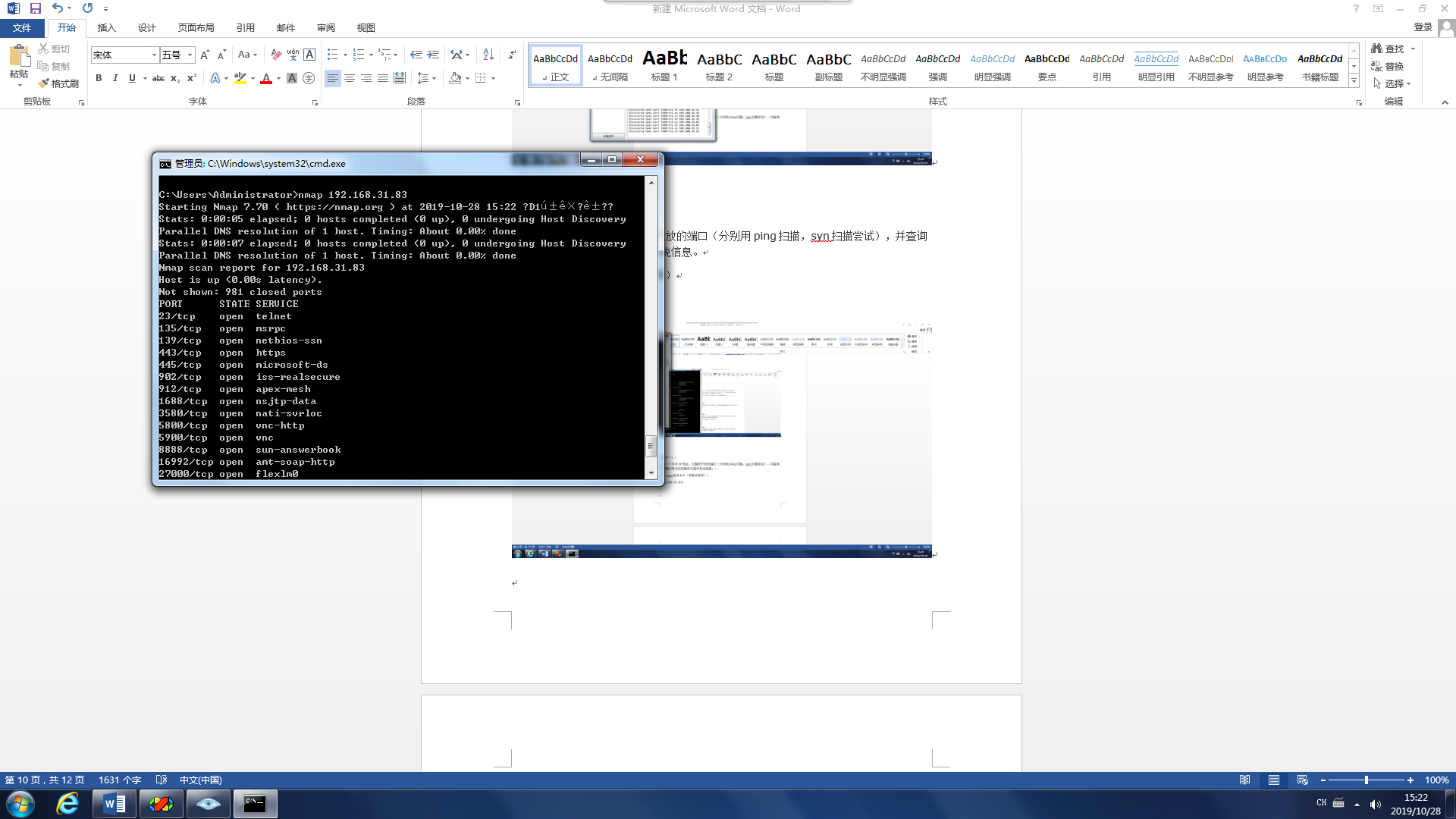Click the red font color swatch
The width and height of the screenshot is (1456, 819).
click(266, 78)
